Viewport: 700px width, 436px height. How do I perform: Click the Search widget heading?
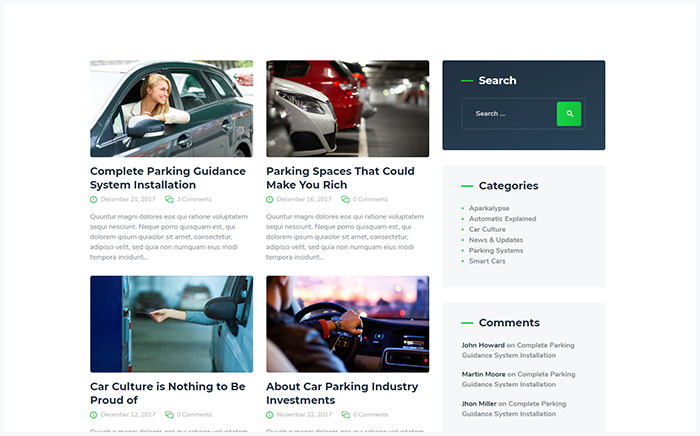click(x=497, y=80)
